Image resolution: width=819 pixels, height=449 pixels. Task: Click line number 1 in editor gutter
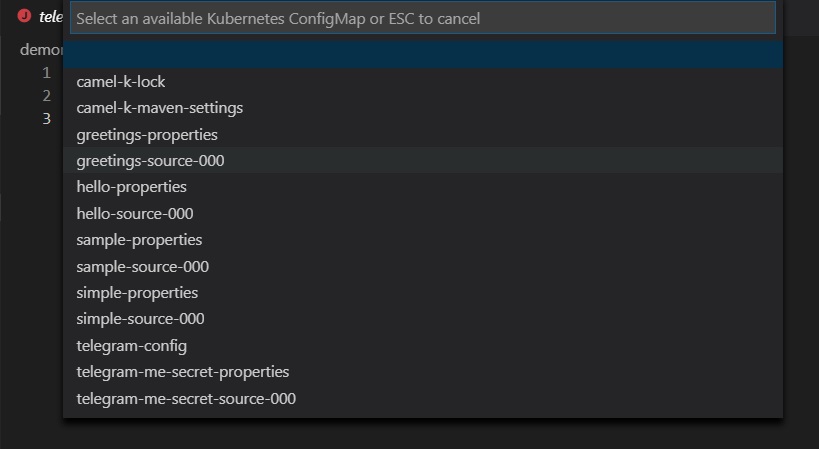click(46, 73)
